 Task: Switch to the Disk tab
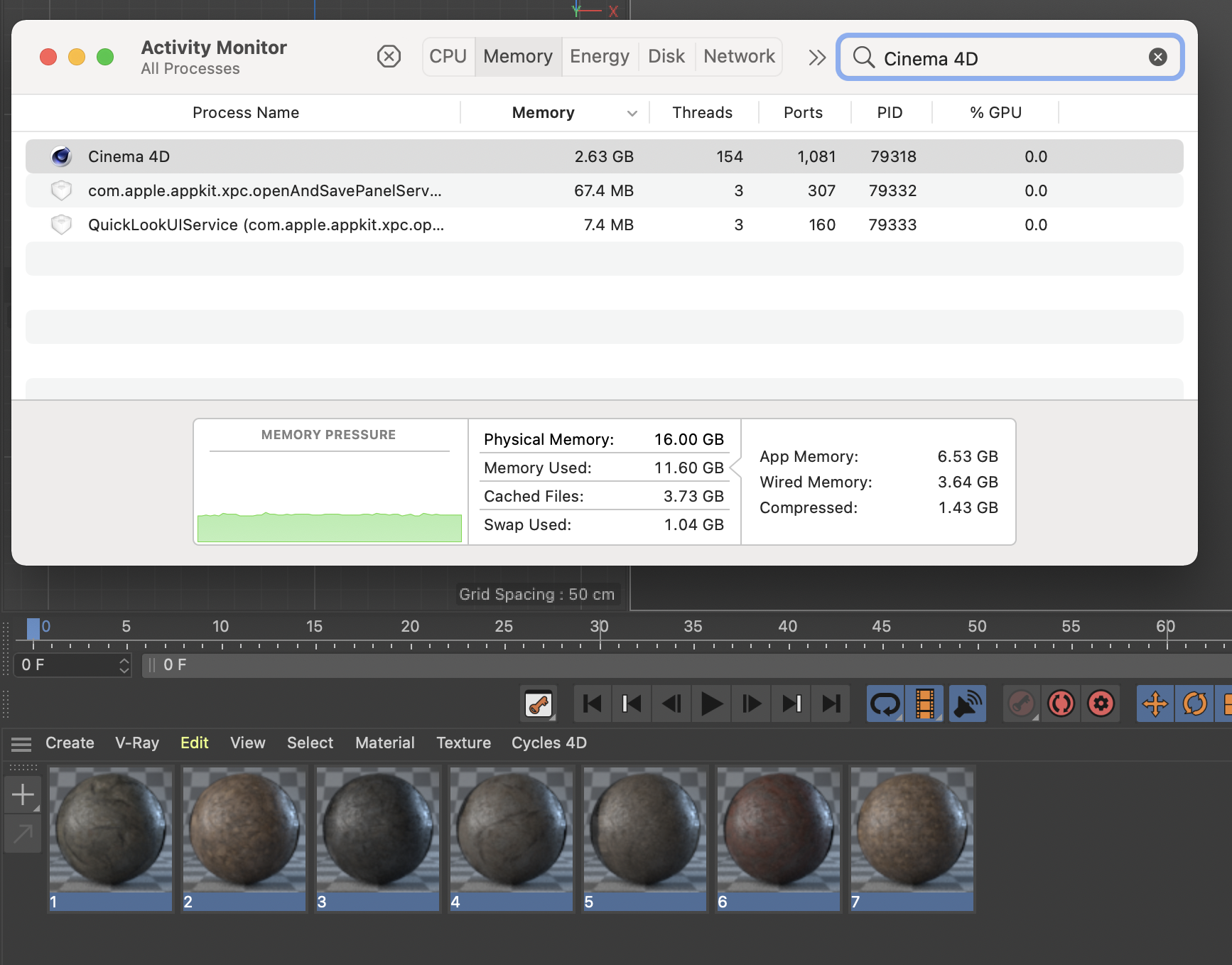666,57
